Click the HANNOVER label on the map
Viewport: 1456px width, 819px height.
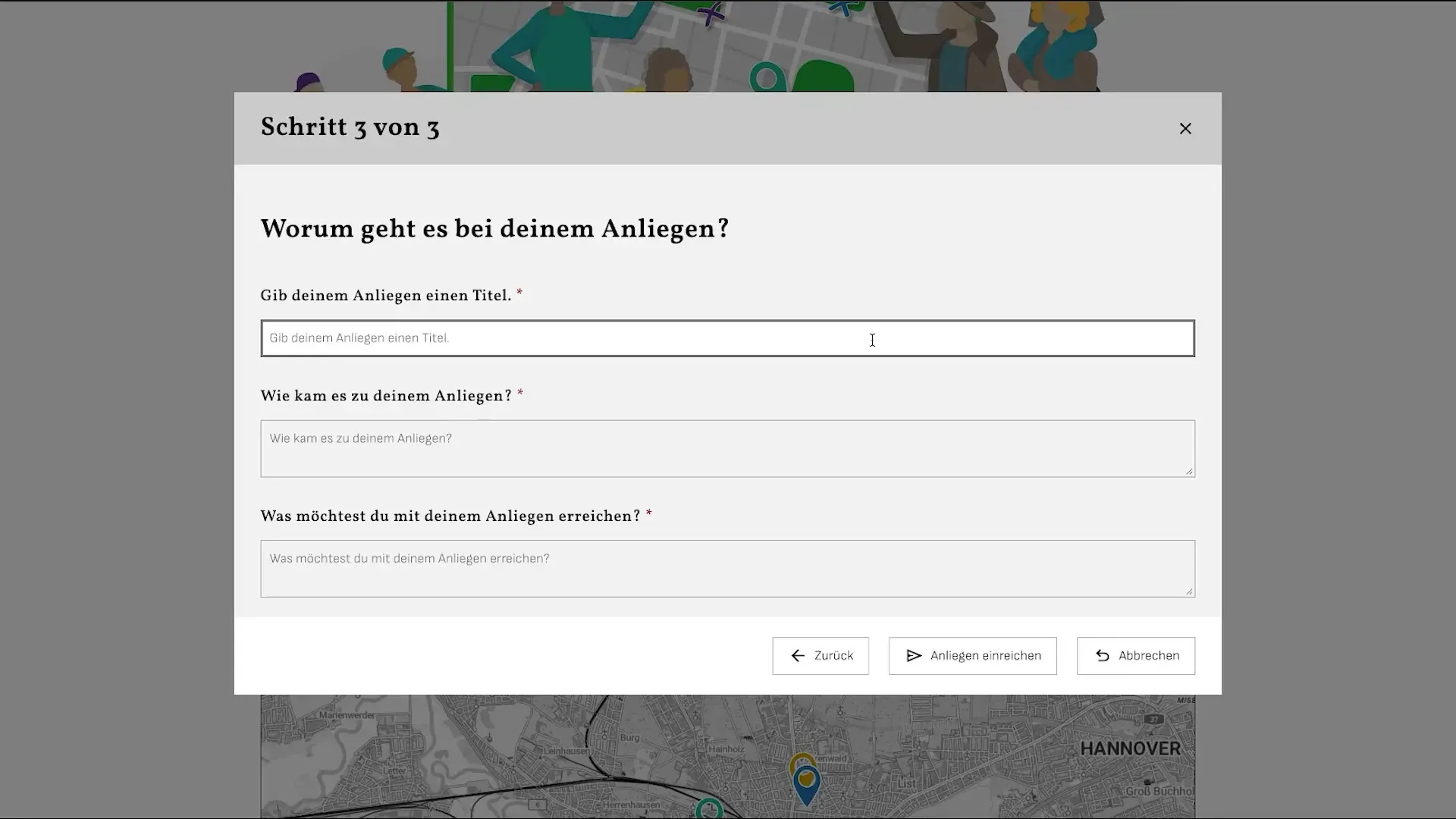coord(1130,748)
